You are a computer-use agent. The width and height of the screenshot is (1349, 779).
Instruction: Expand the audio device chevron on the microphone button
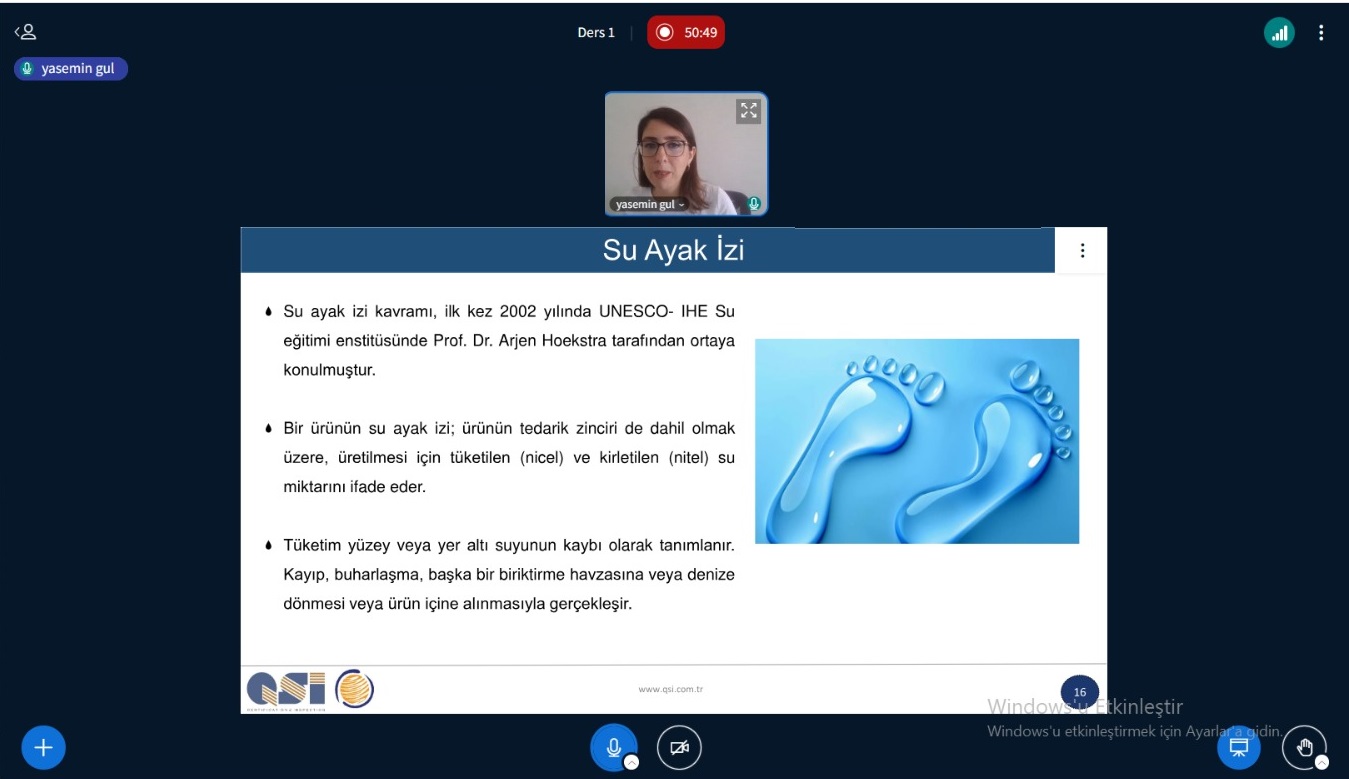coord(631,763)
